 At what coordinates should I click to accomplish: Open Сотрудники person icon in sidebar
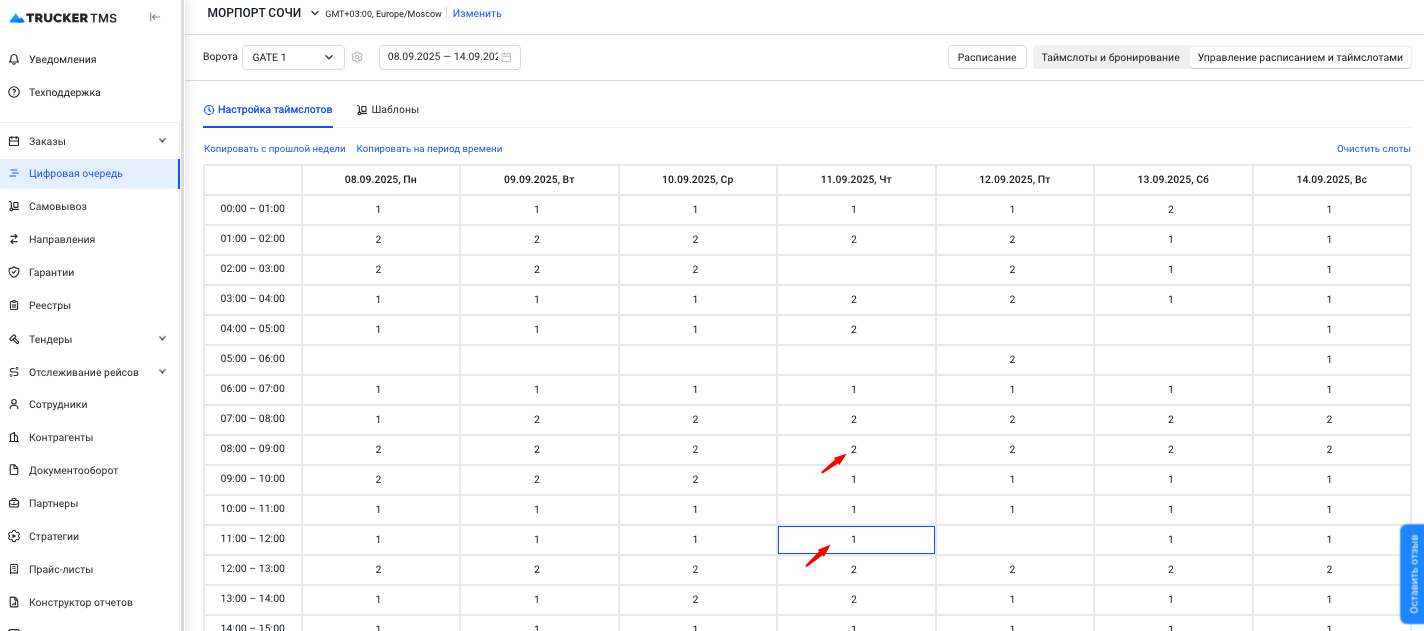14,404
